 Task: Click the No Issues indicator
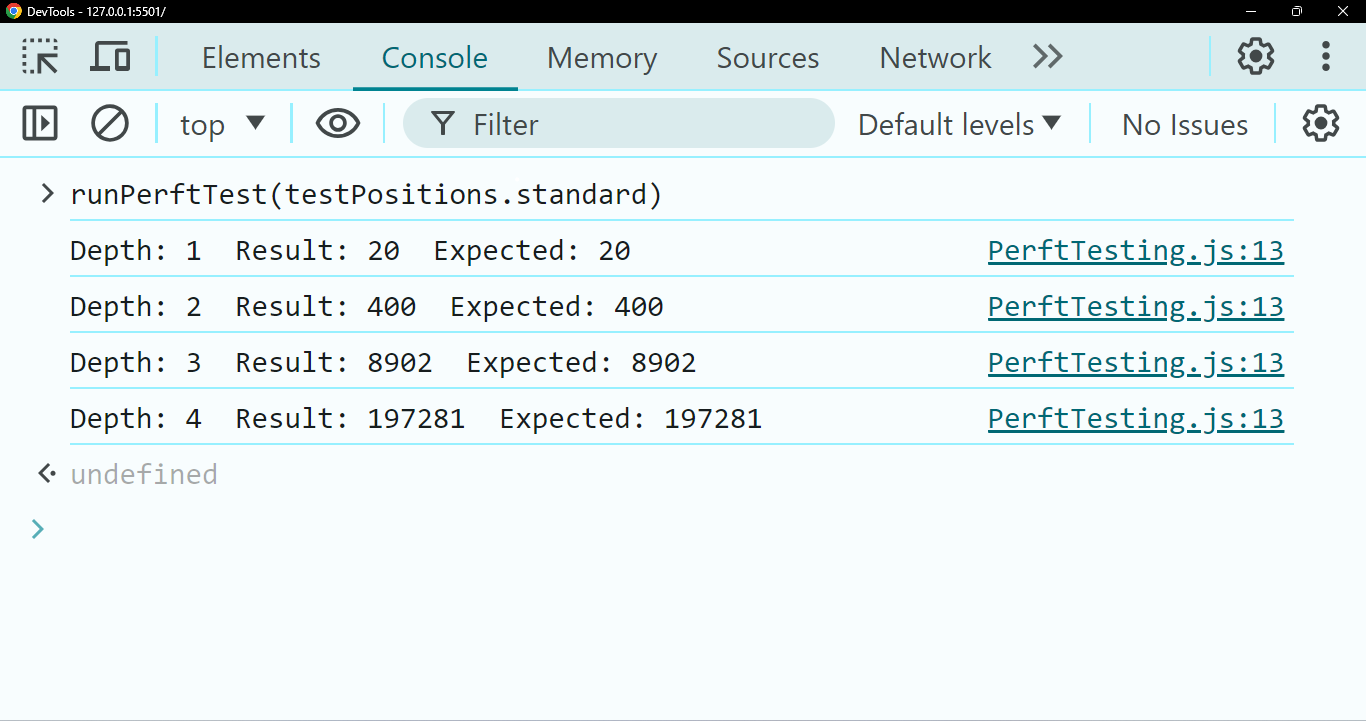[1185, 125]
